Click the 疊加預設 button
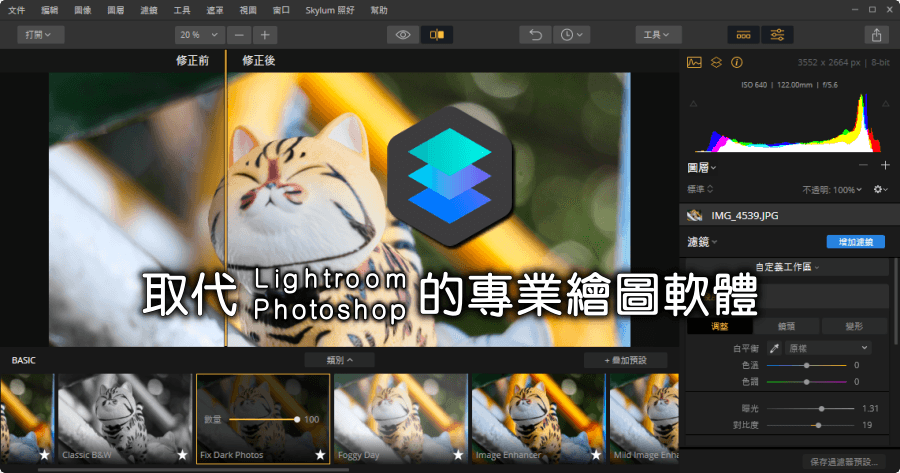900x473 pixels. (625, 360)
